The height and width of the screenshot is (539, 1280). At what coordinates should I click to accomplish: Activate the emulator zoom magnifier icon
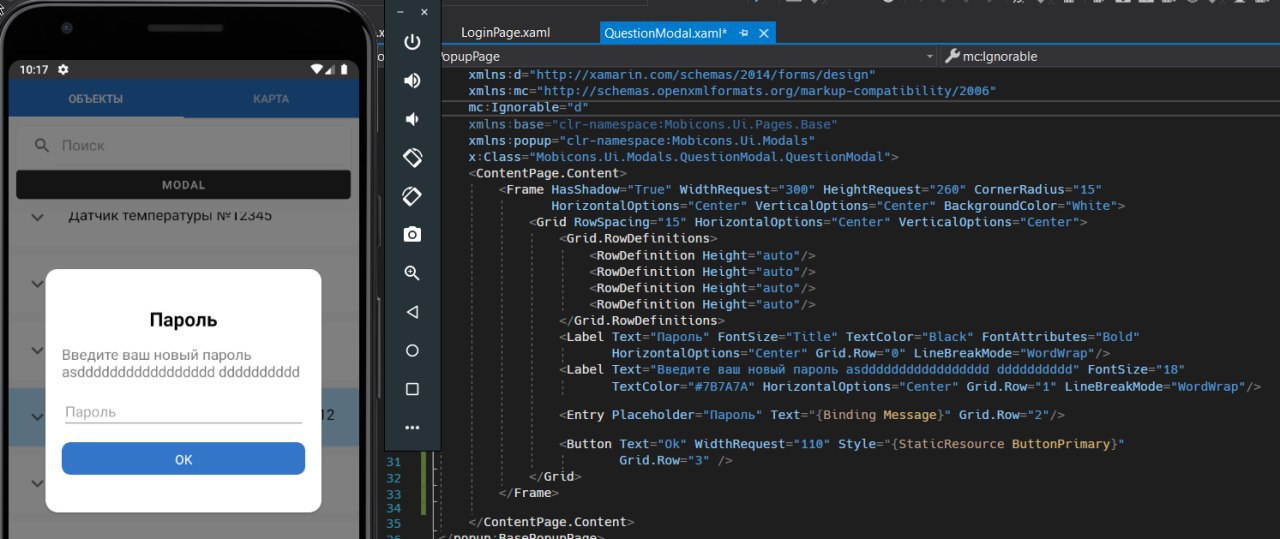(x=412, y=273)
